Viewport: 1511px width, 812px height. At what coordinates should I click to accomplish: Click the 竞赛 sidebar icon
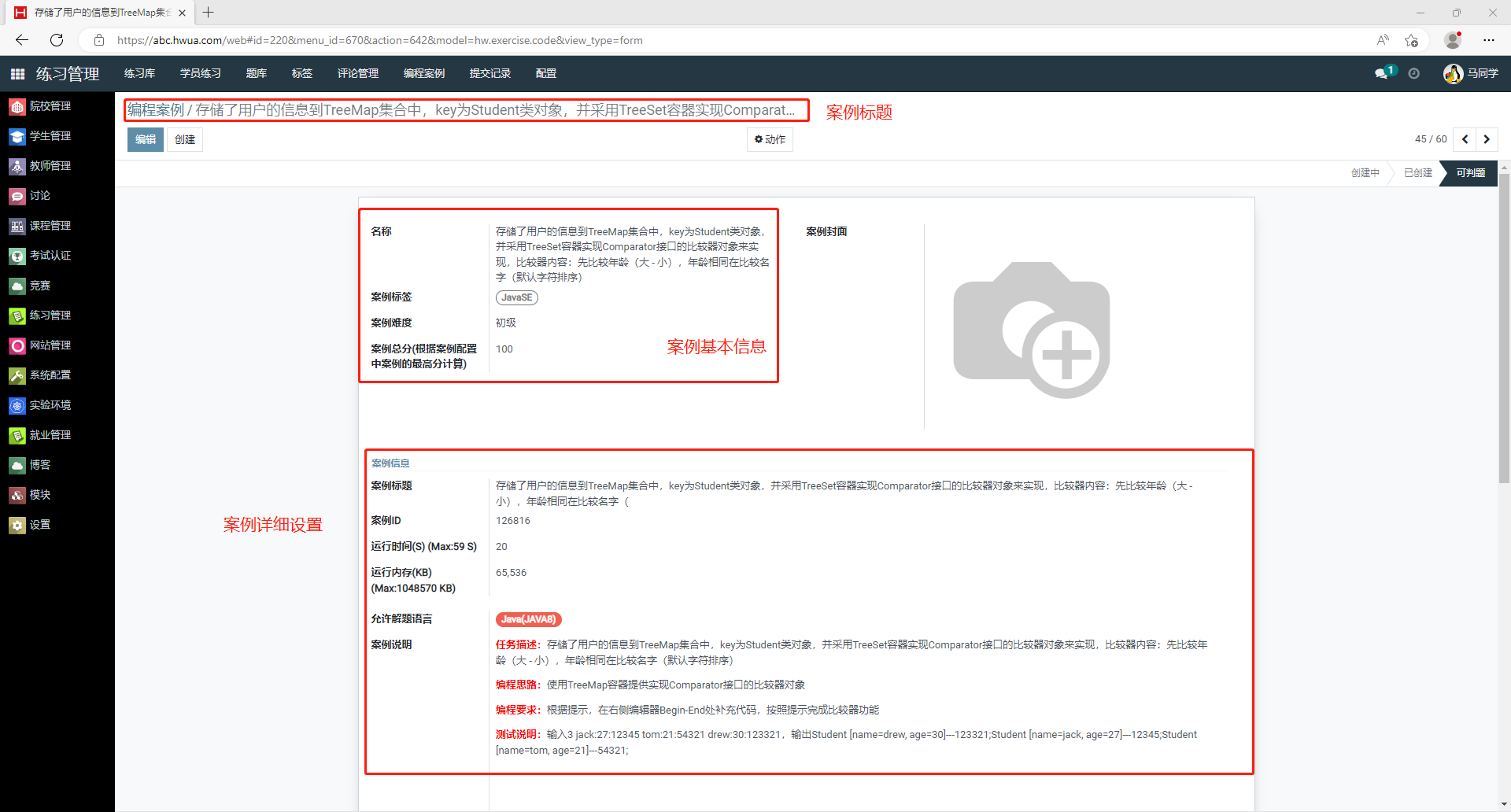coord(17,286)
